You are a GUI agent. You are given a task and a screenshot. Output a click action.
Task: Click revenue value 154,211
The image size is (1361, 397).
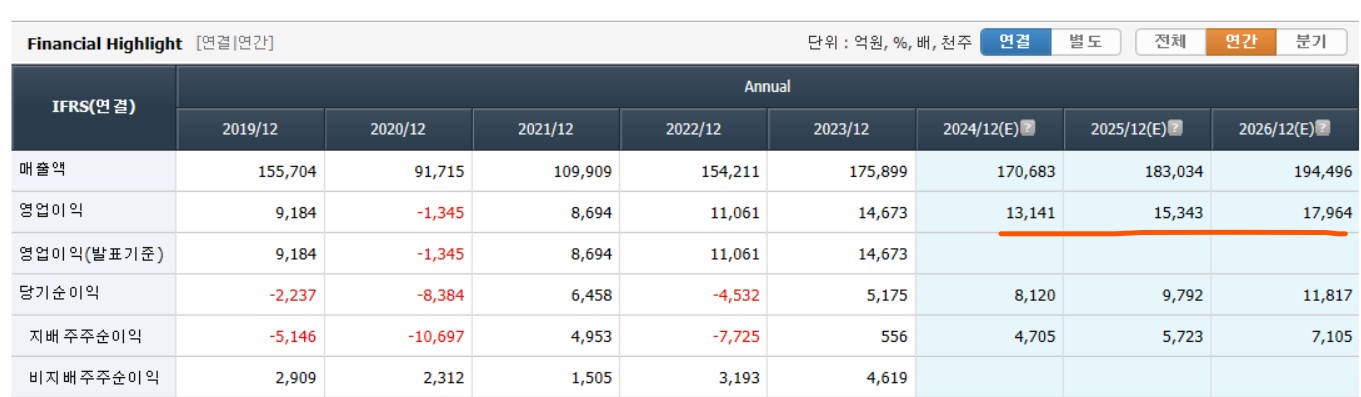coord(731,172)
